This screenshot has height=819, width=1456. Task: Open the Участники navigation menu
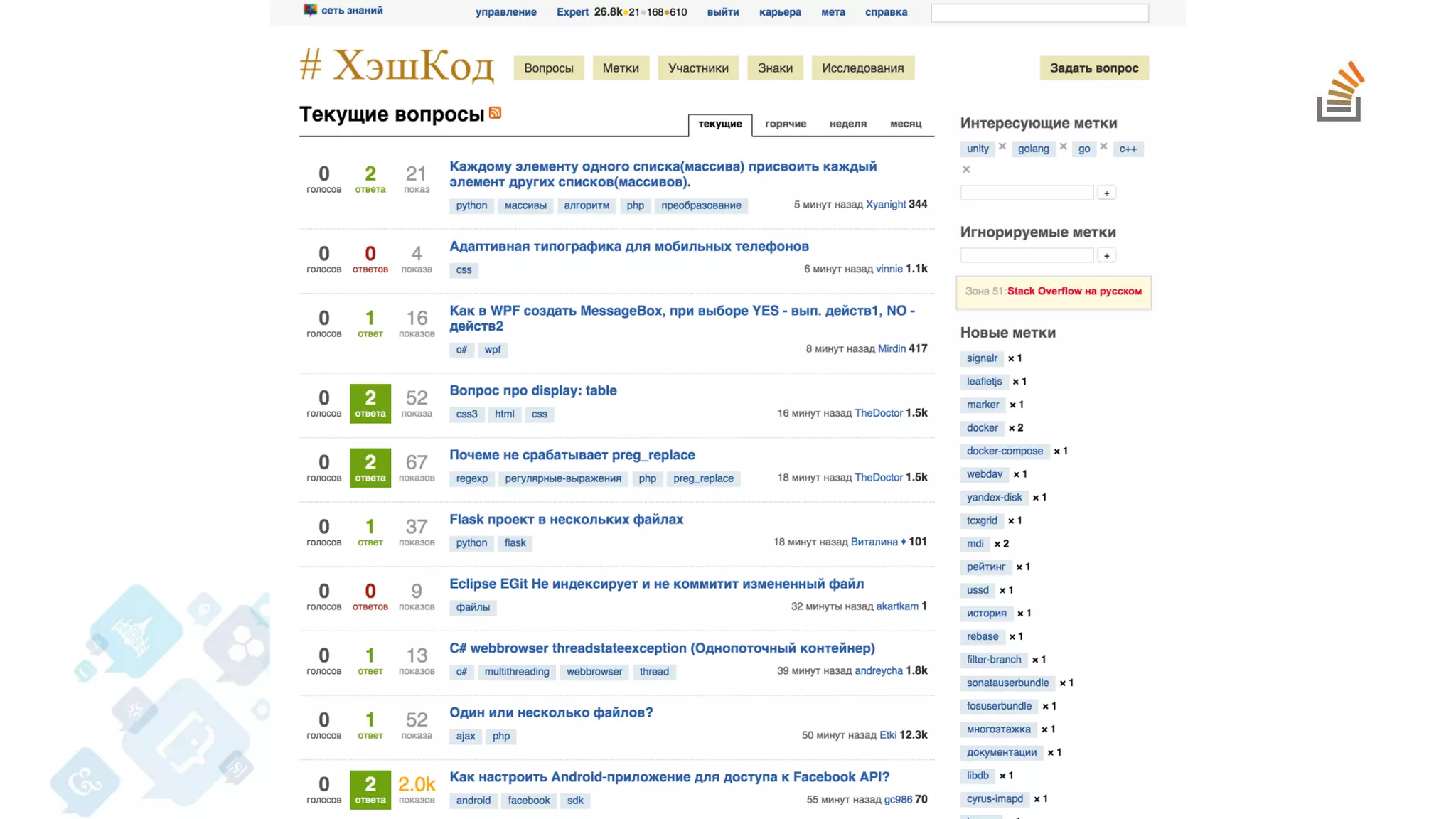tap(698, 68)
